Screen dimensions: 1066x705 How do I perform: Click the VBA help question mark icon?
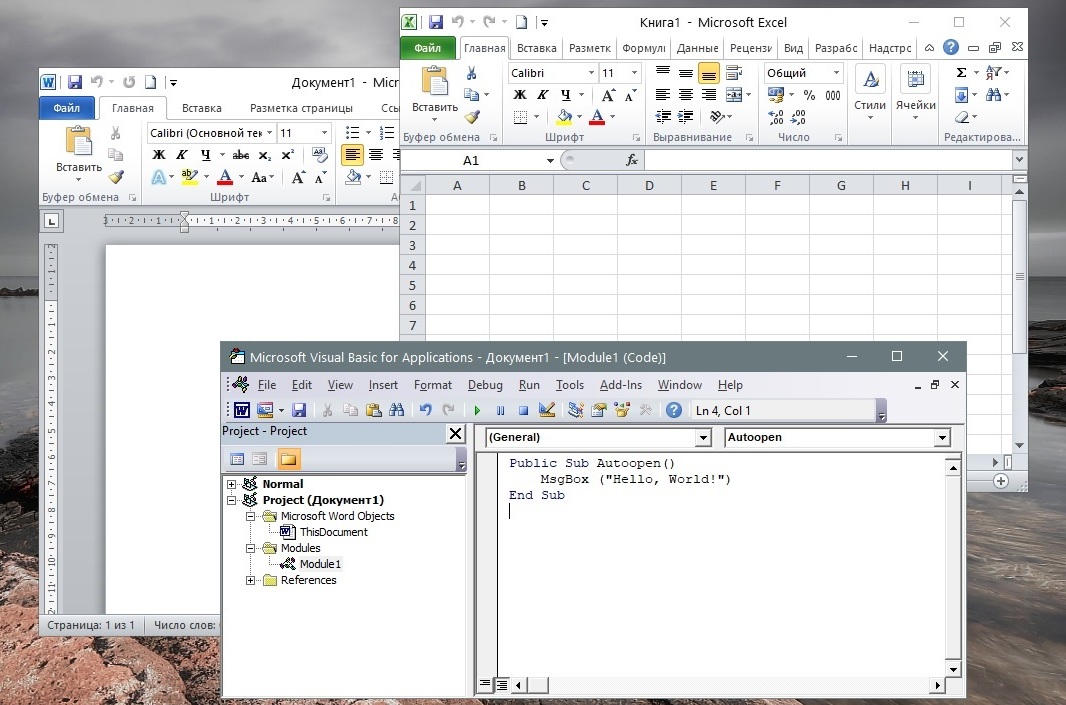coord(674,410)
